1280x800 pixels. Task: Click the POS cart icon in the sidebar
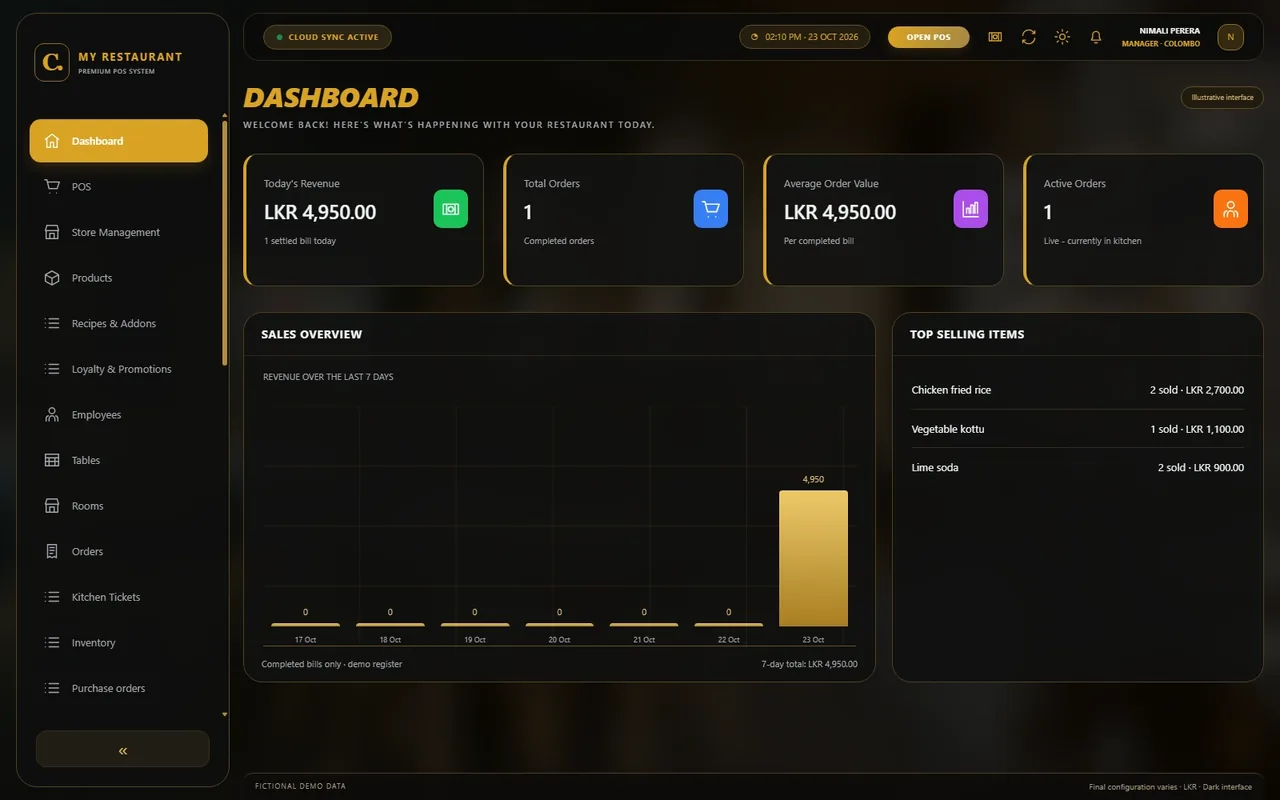[52, 186]
